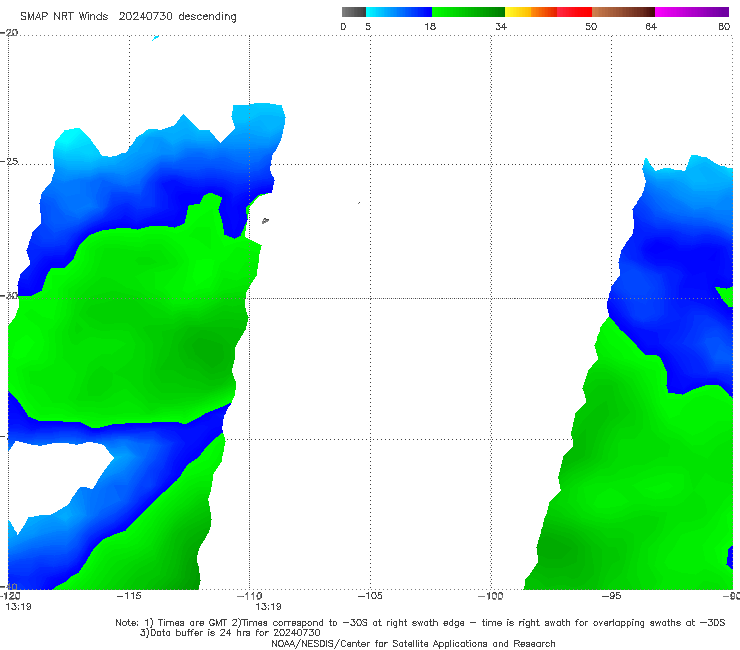Click the longitude label '-120'
Image resolution: width=740 pixels, height=650 pixels.
10,596
